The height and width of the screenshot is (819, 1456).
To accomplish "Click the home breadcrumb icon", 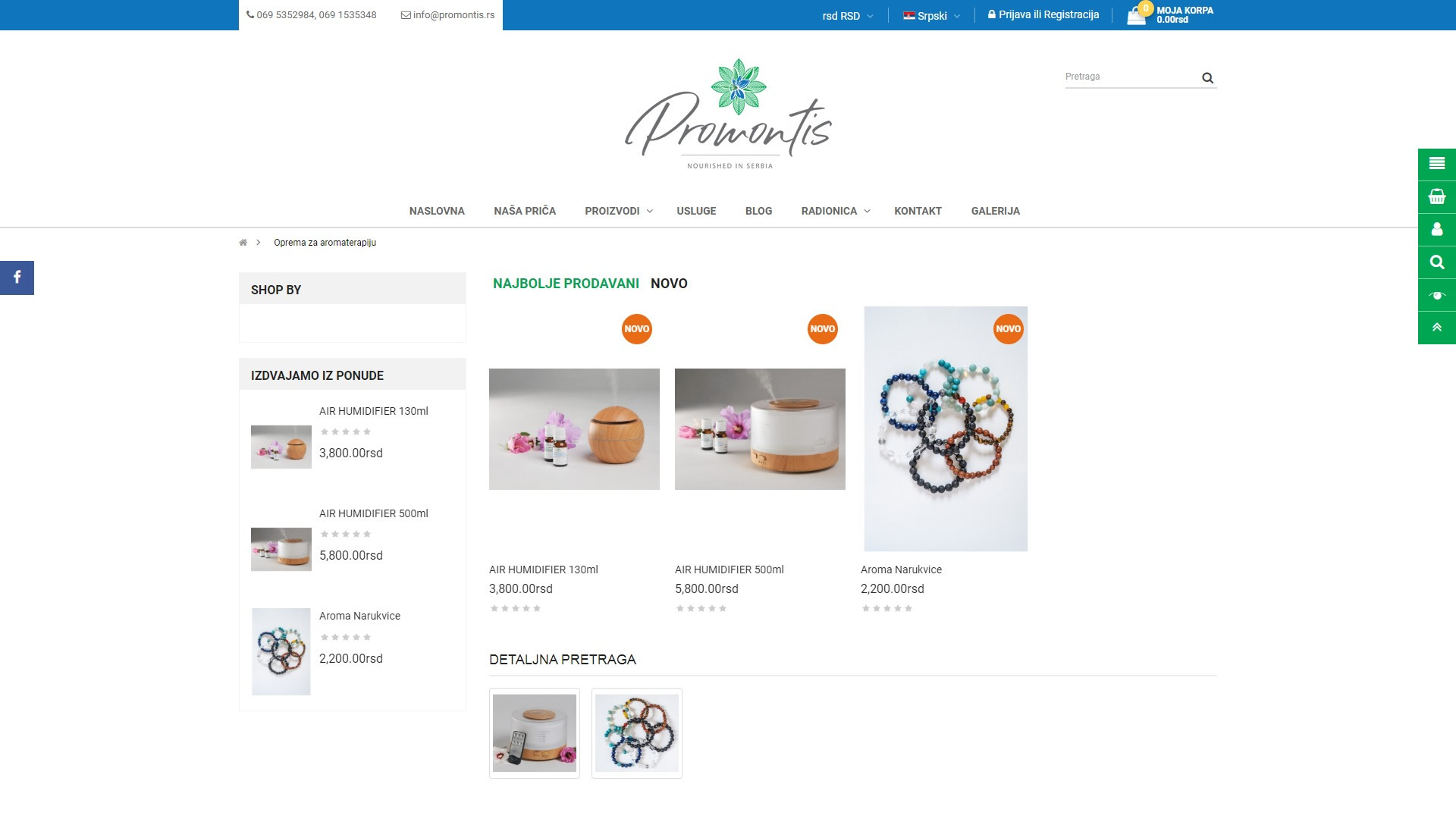I will pos(243,243).
